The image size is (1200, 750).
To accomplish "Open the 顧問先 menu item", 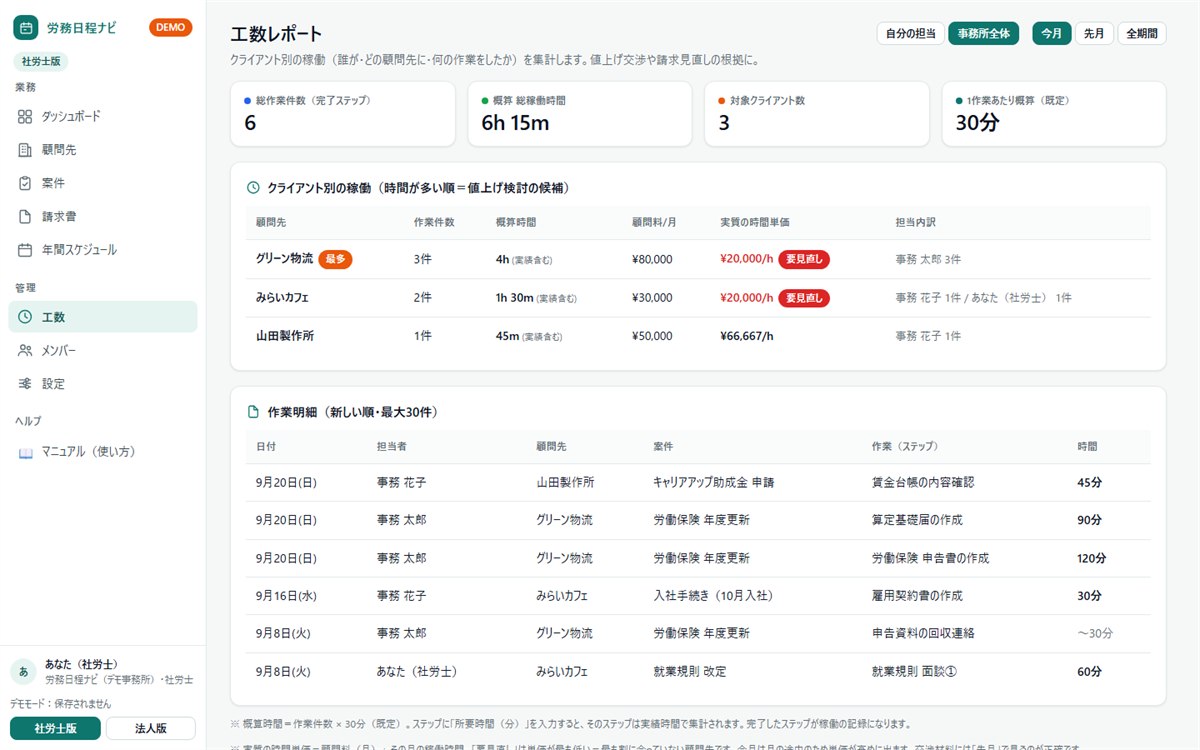I will pyautogui.click(x=103, y=150).
